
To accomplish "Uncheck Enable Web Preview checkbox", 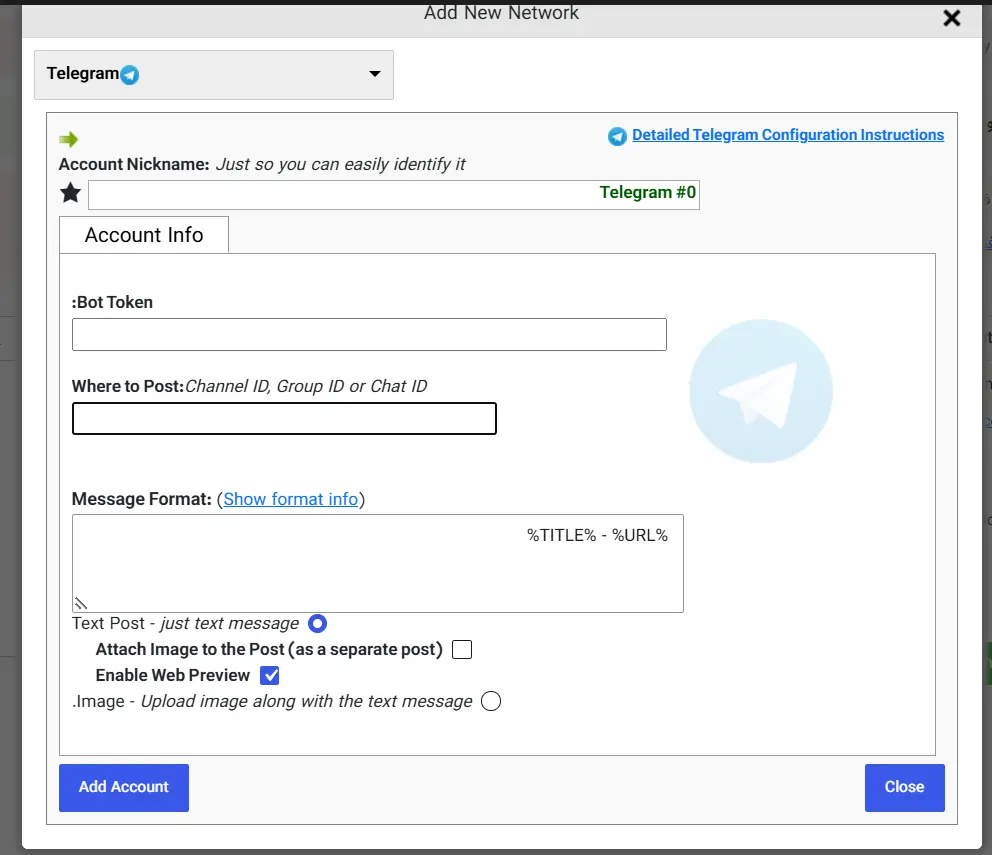I will tap(270, 675).
